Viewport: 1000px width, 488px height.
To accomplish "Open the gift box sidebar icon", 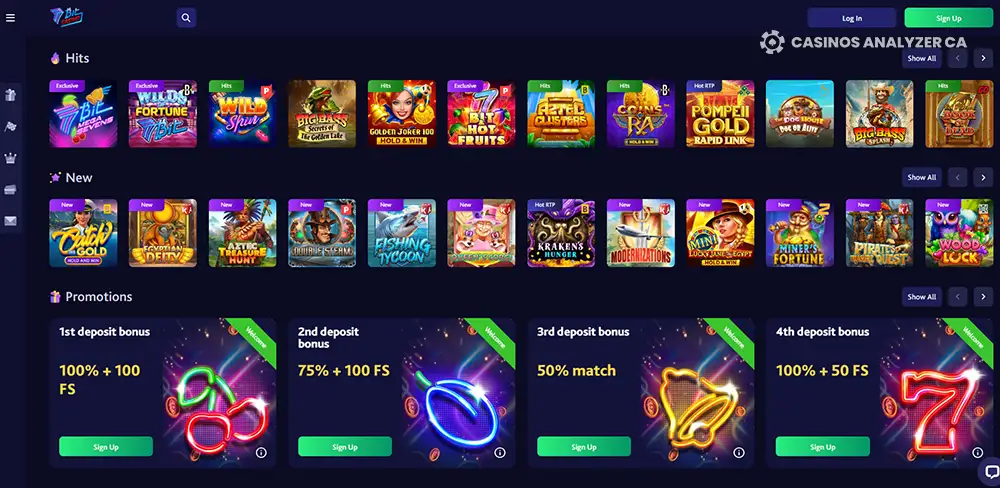I will point(10,95).
